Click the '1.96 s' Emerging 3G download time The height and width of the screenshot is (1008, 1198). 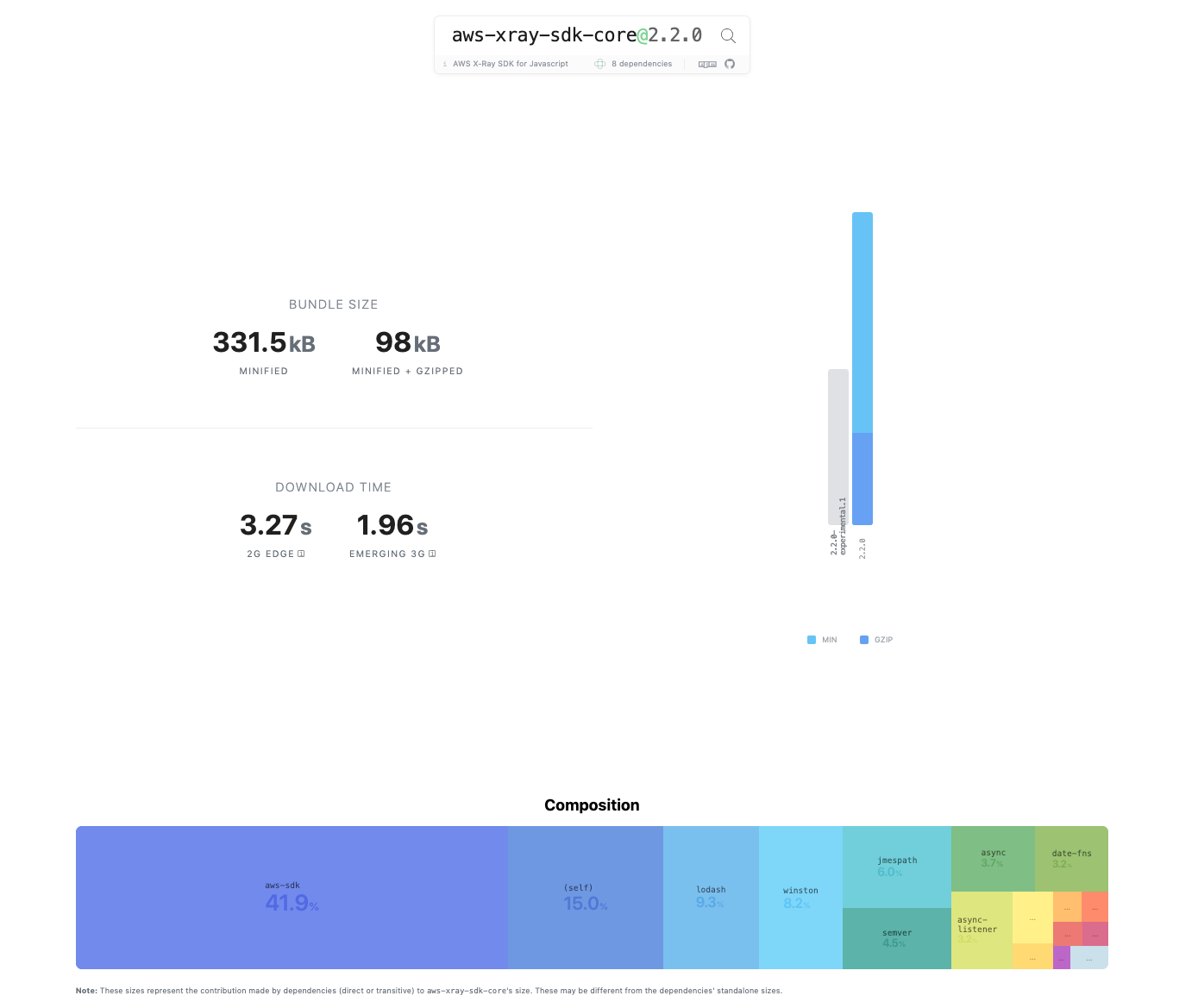pyautogui.click(x=392, y=525)
